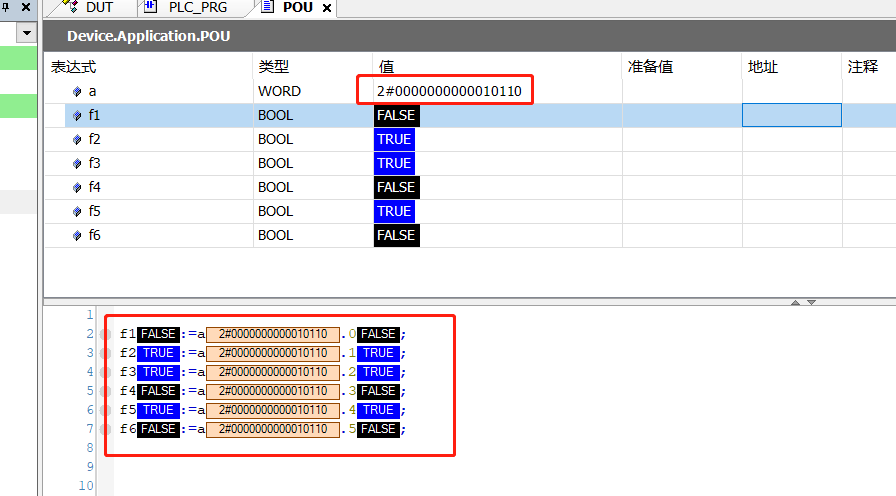Image resolution: width=896 pixels, height=496 pixels.
Task: Select variable name f3 in table
Action: click(x=94, y=163)
